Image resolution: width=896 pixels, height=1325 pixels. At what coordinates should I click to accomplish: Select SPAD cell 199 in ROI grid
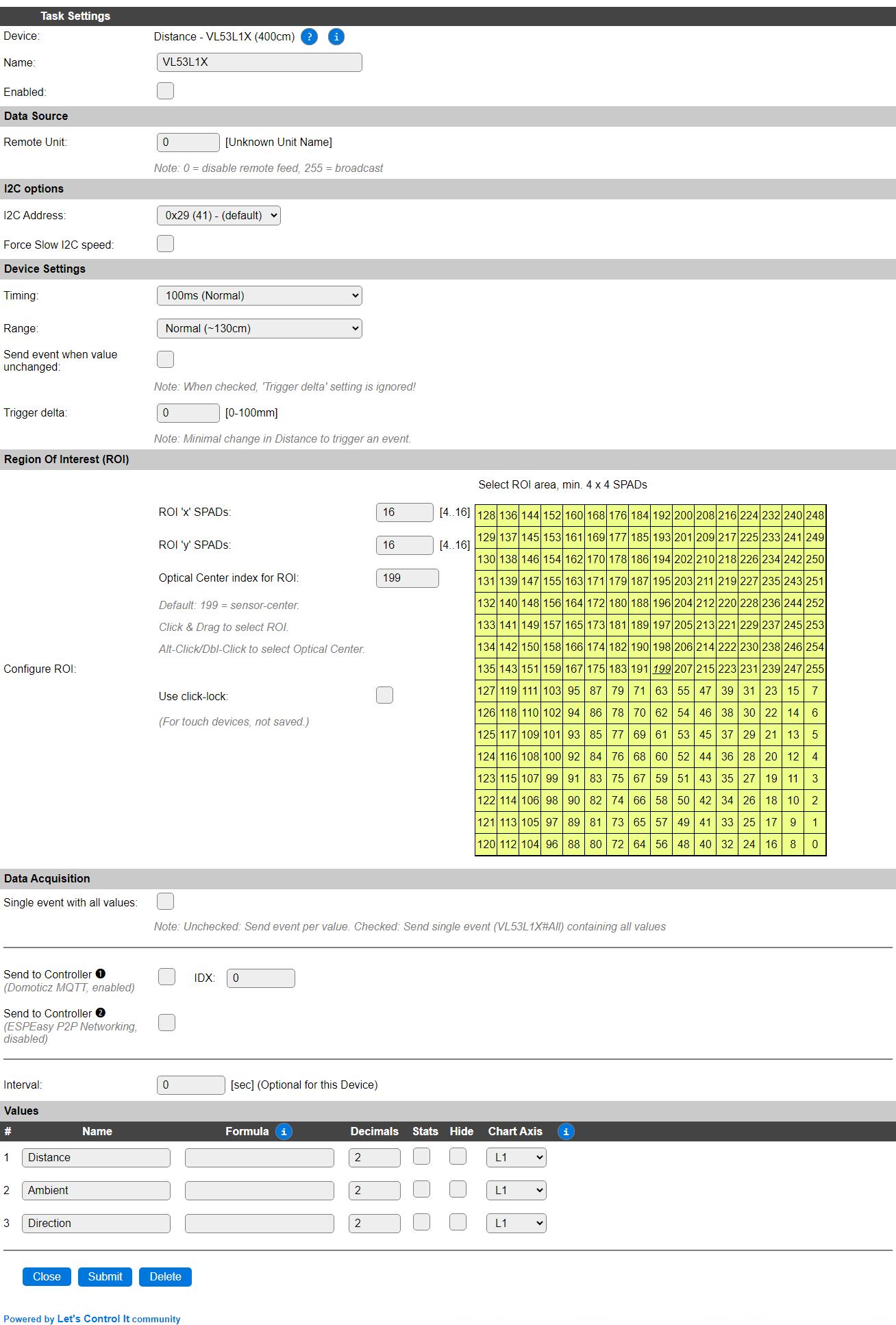pos(662,669)
